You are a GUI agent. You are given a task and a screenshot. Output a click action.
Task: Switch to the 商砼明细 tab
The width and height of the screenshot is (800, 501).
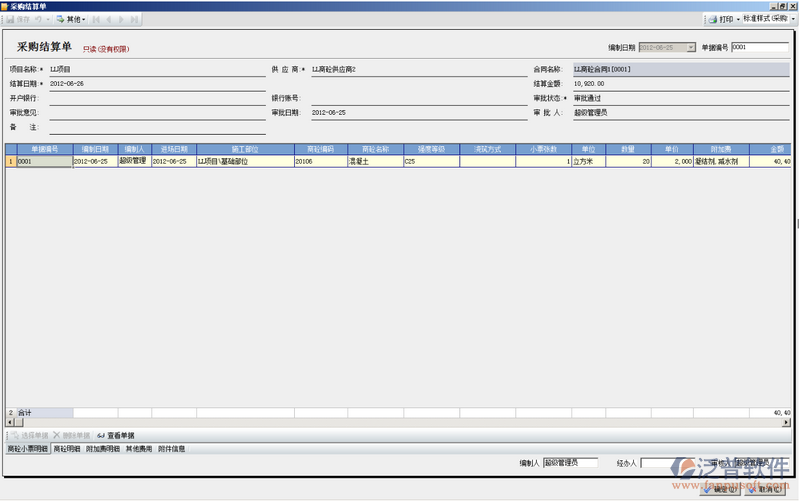click(x=67, y=449)
